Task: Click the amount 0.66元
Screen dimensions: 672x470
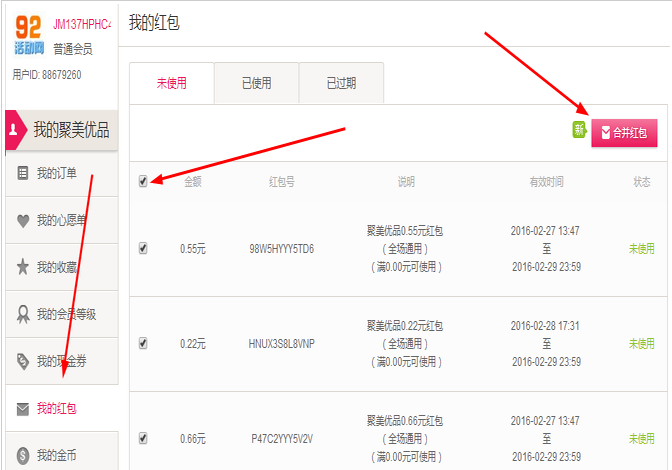Action: click(193, 439)
